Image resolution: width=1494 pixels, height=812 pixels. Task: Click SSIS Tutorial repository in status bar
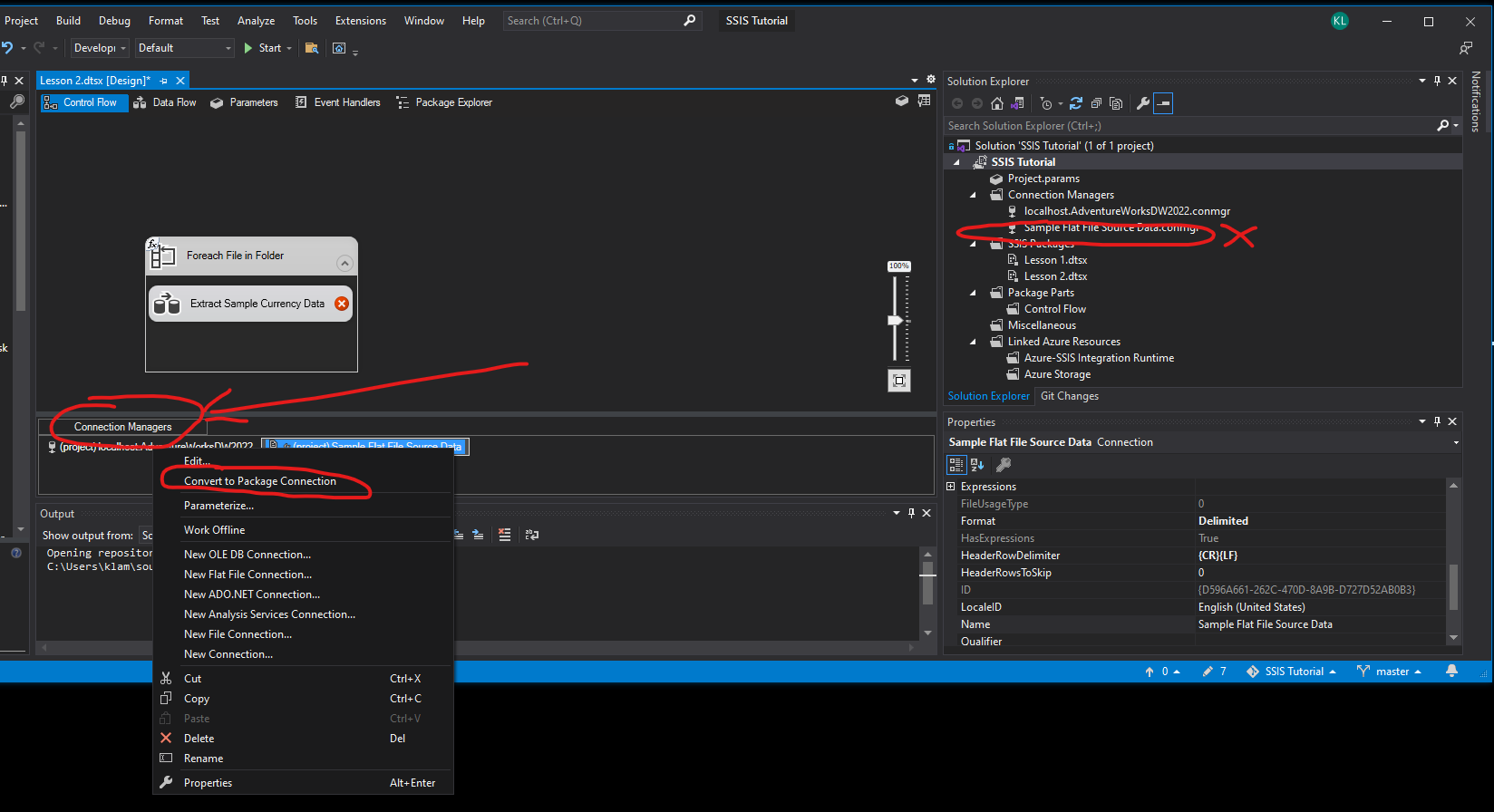pyautogui.click(x=1292, y=672)
